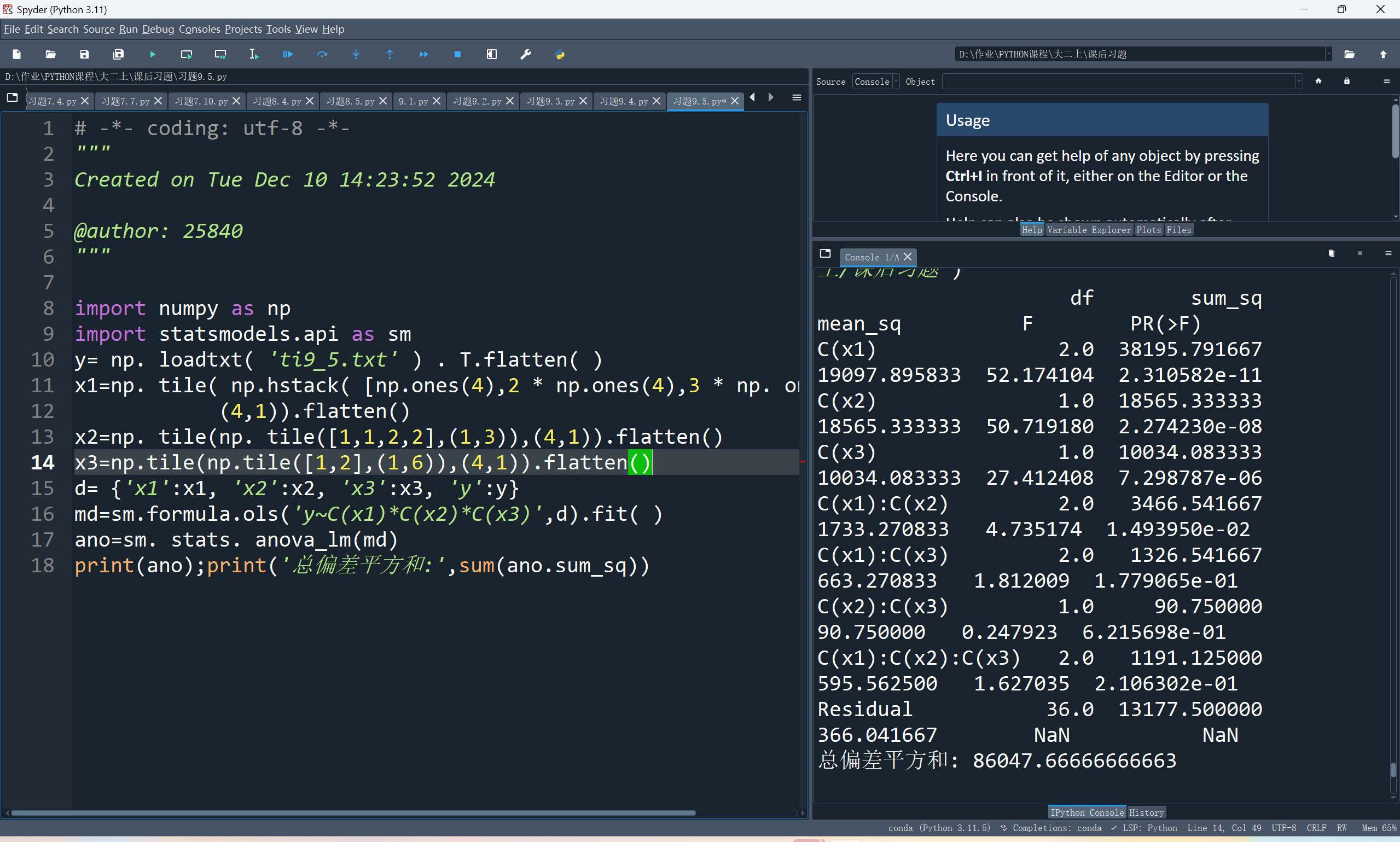This screenshot has width=1400, height=842.
Task: Open the Debug menu
Action: tap(158, 29)
